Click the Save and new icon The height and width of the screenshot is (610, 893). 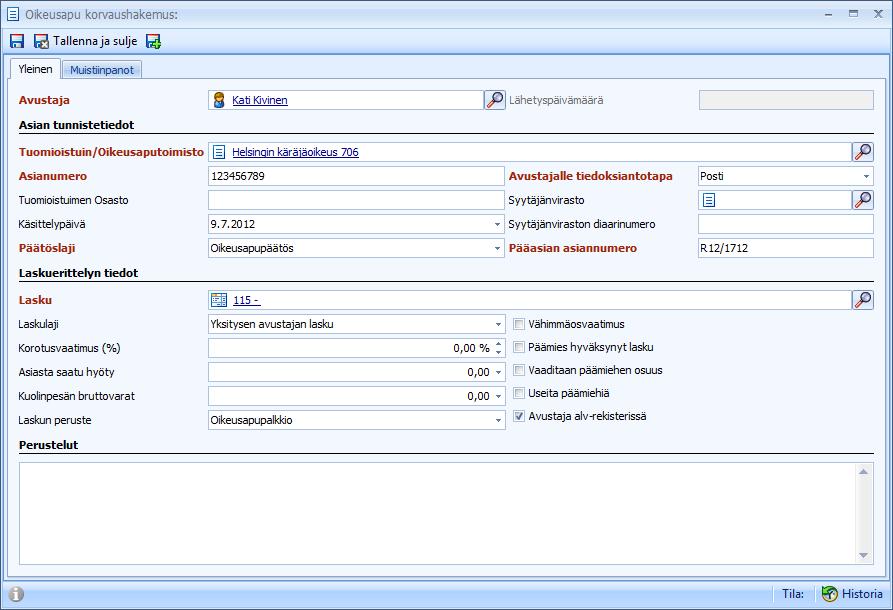pos(153,41)
